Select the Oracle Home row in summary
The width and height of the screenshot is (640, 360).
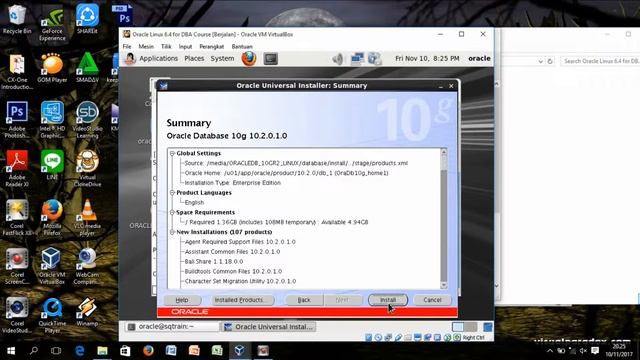[x=286, y=173]
